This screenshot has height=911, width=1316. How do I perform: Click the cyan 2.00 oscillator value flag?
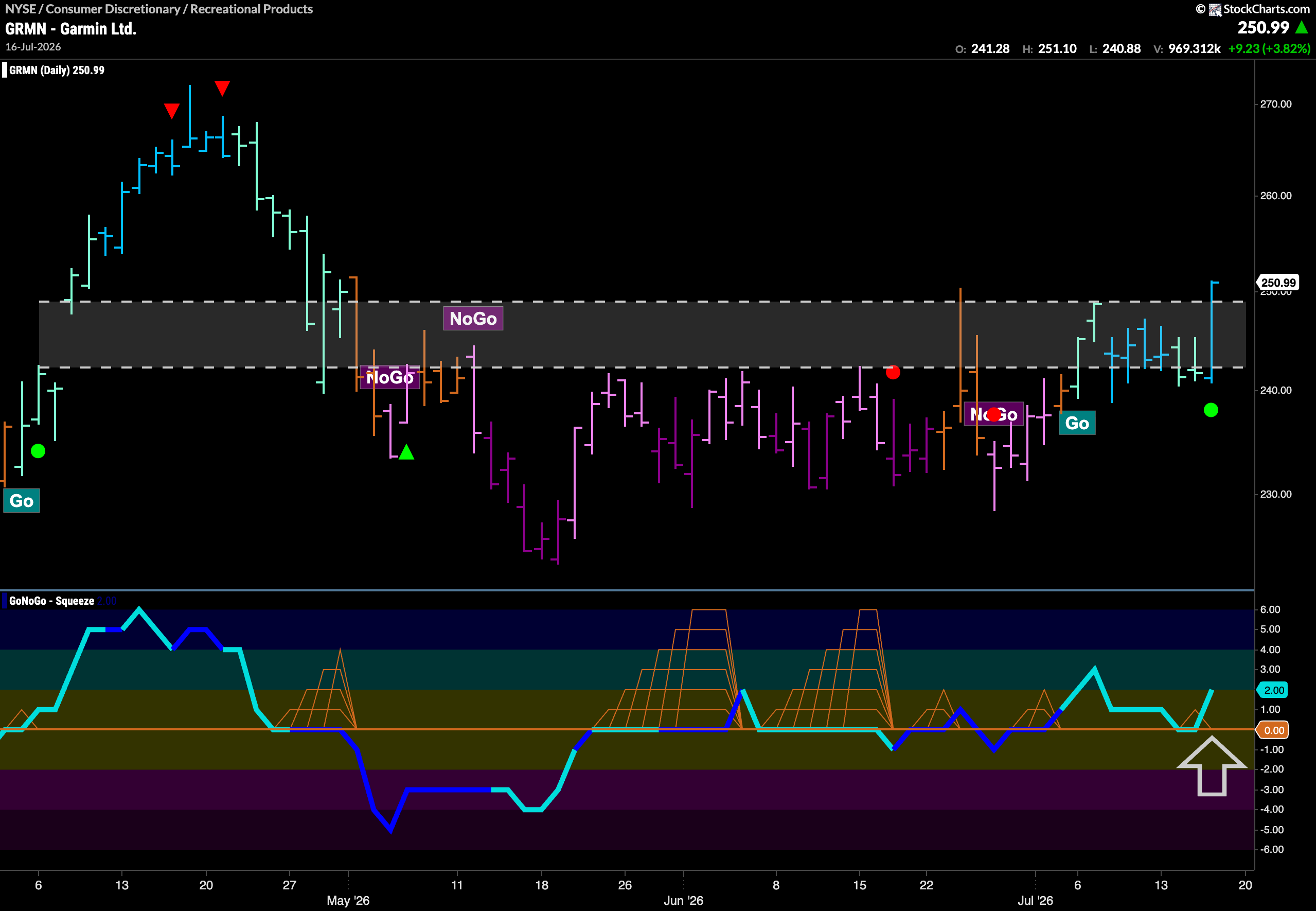click(x=1272, y=690)
